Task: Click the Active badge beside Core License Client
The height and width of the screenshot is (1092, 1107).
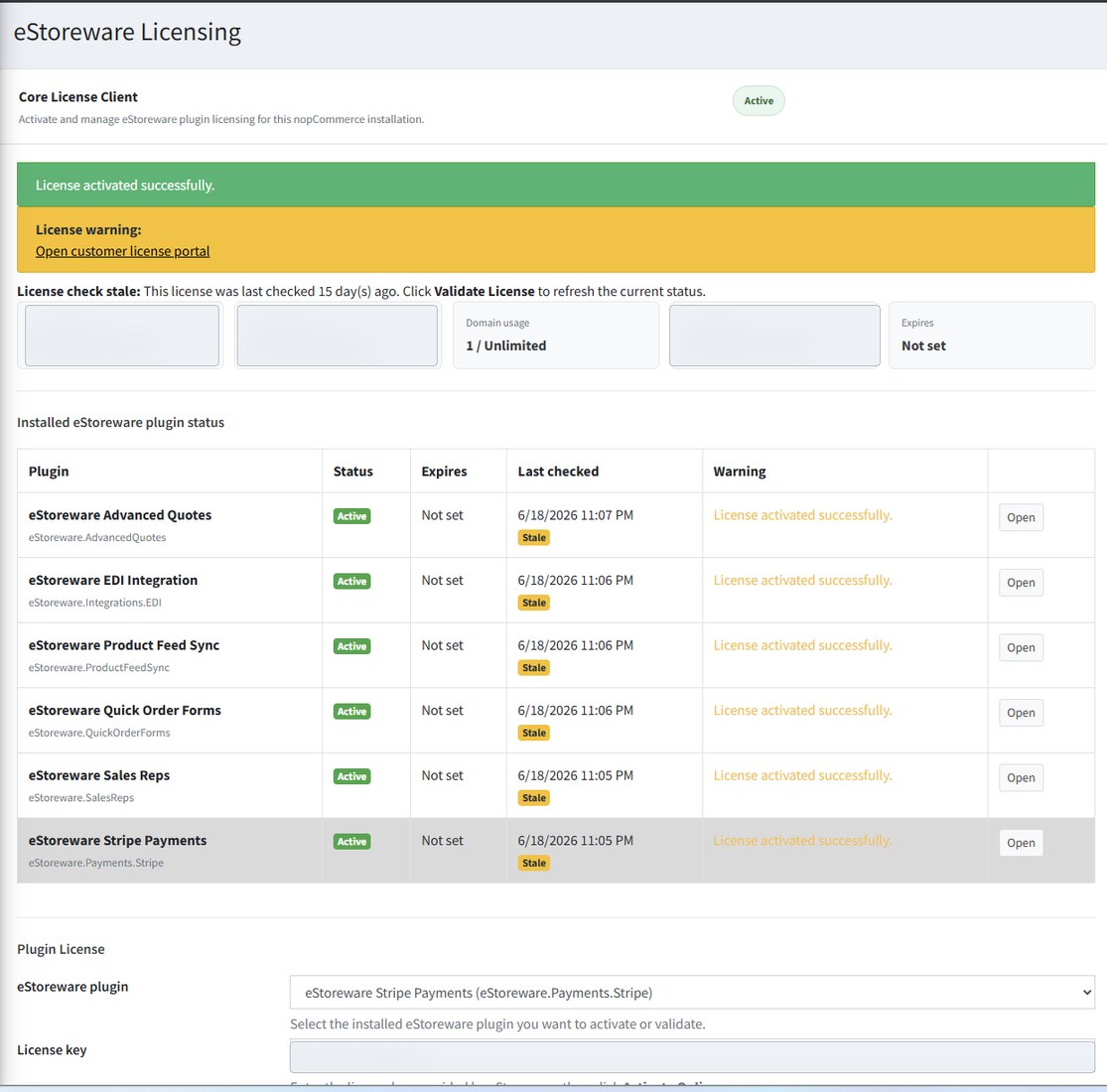Action: coord(759,101)
